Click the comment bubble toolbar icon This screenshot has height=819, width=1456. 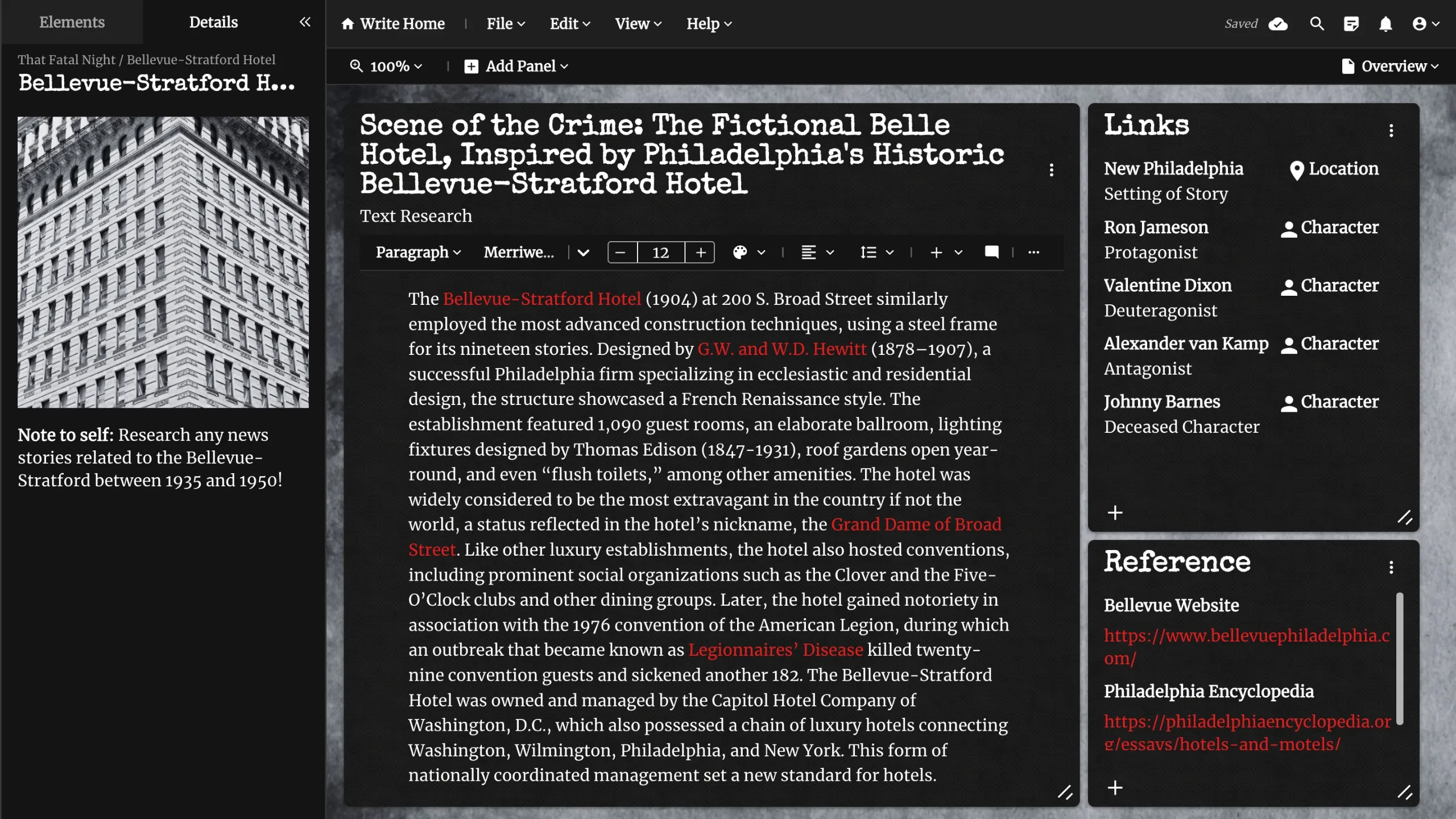[x=991, y=252]
